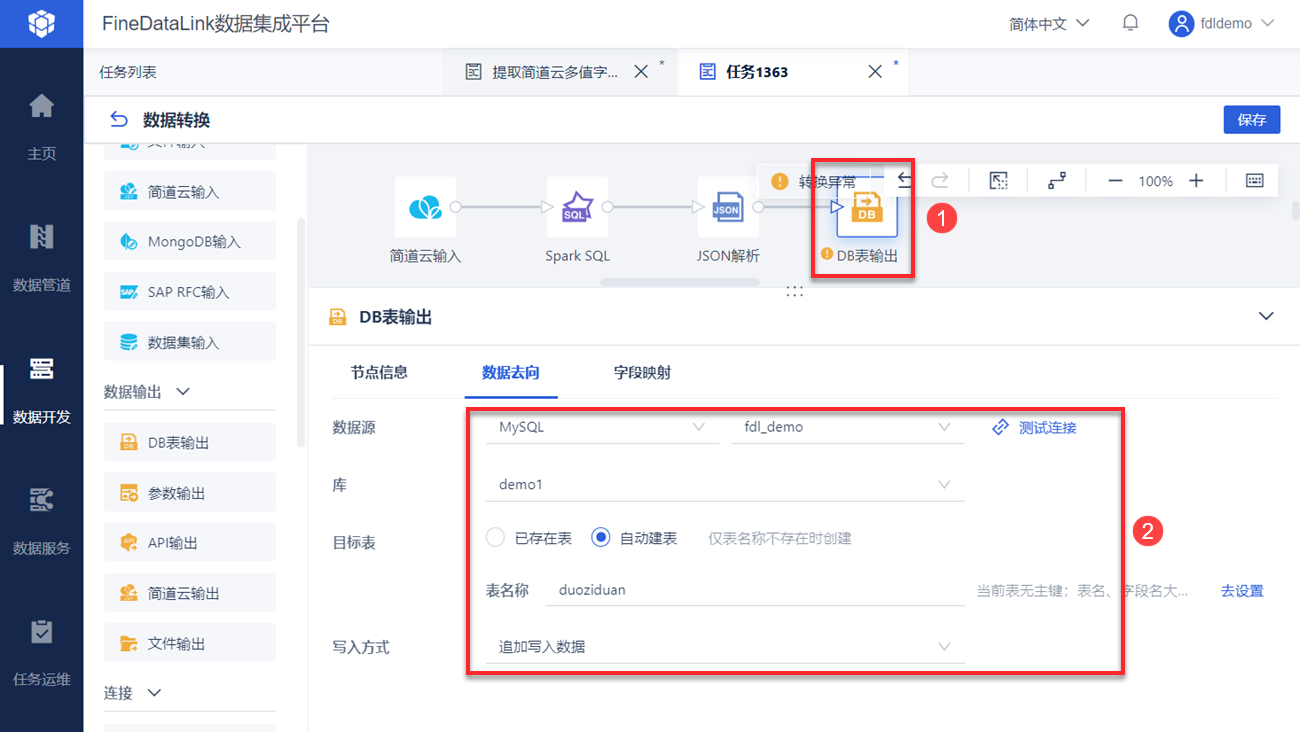Close the 任务1363 tab

point(875,72)
